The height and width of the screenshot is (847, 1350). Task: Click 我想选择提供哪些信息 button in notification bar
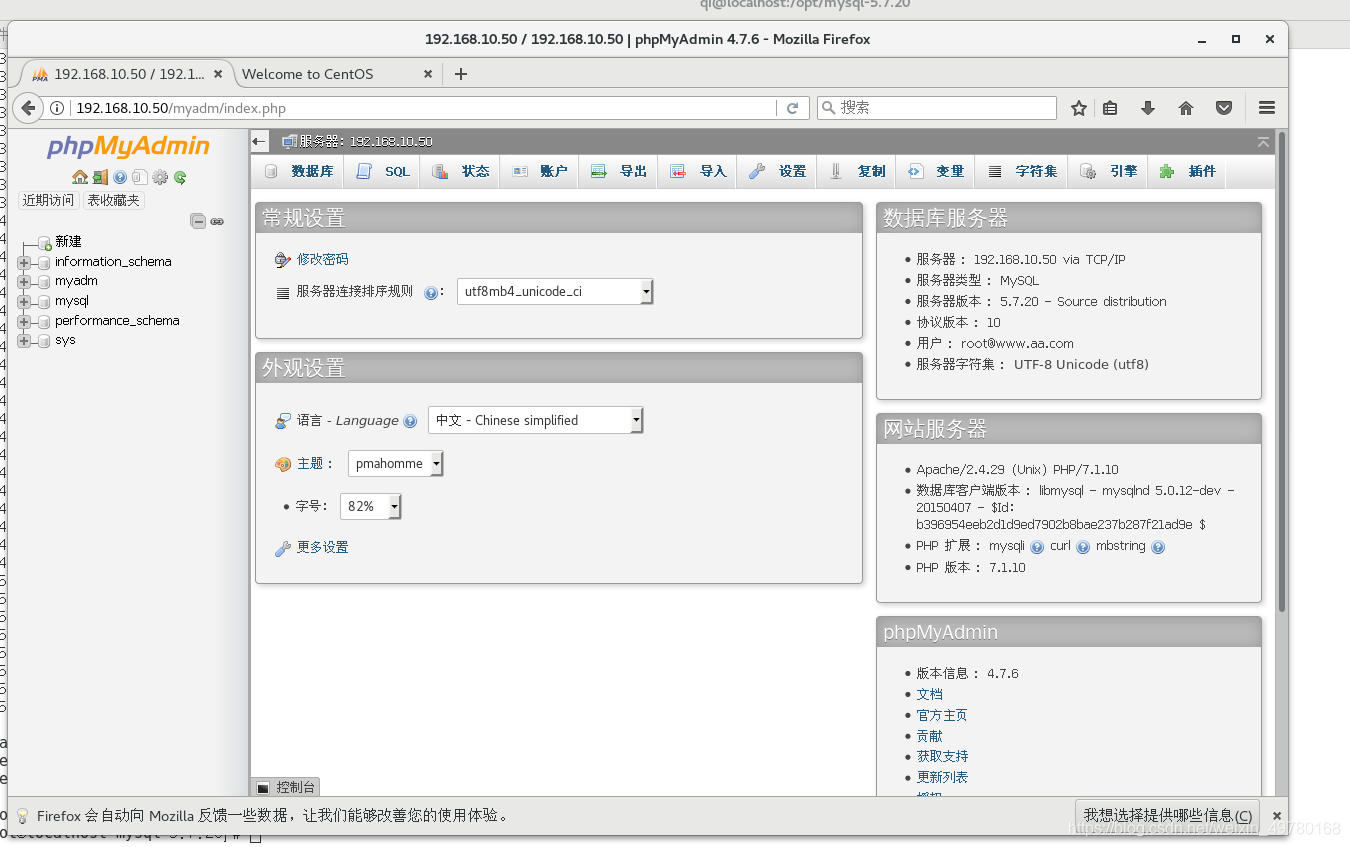coord(1167,816)
